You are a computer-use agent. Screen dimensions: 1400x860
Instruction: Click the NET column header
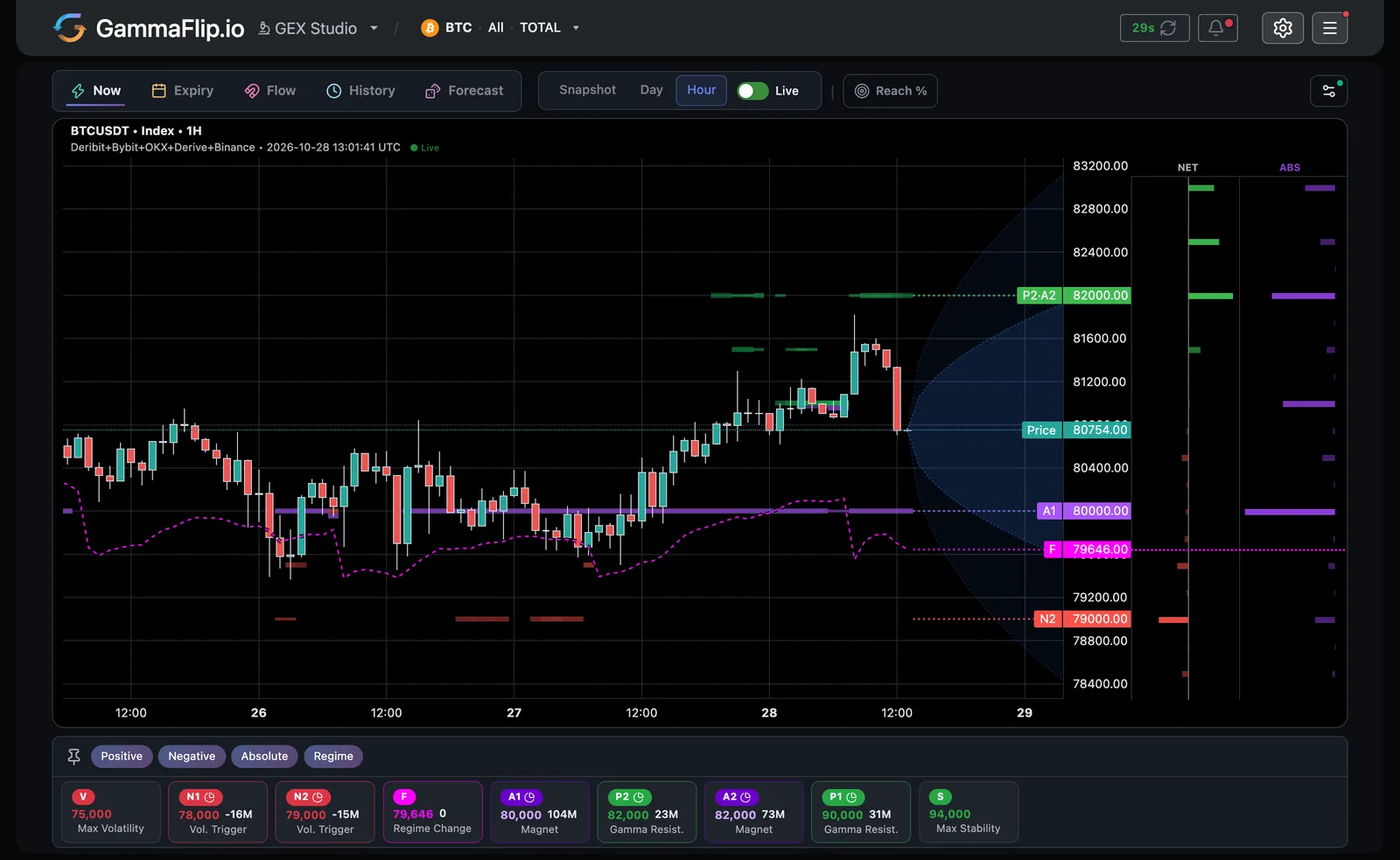click(x=1187, y=167)
